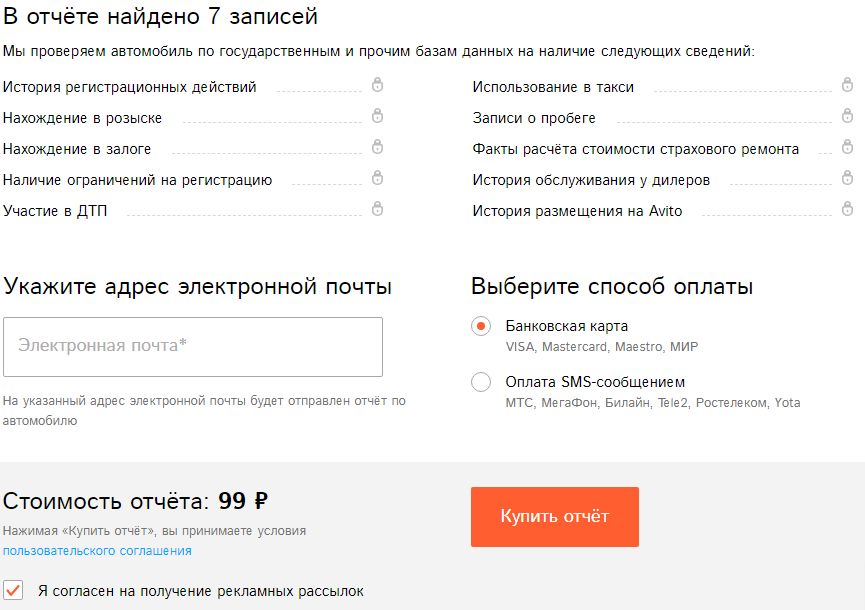Click the Записи о пробеге label

click(534, 118)
